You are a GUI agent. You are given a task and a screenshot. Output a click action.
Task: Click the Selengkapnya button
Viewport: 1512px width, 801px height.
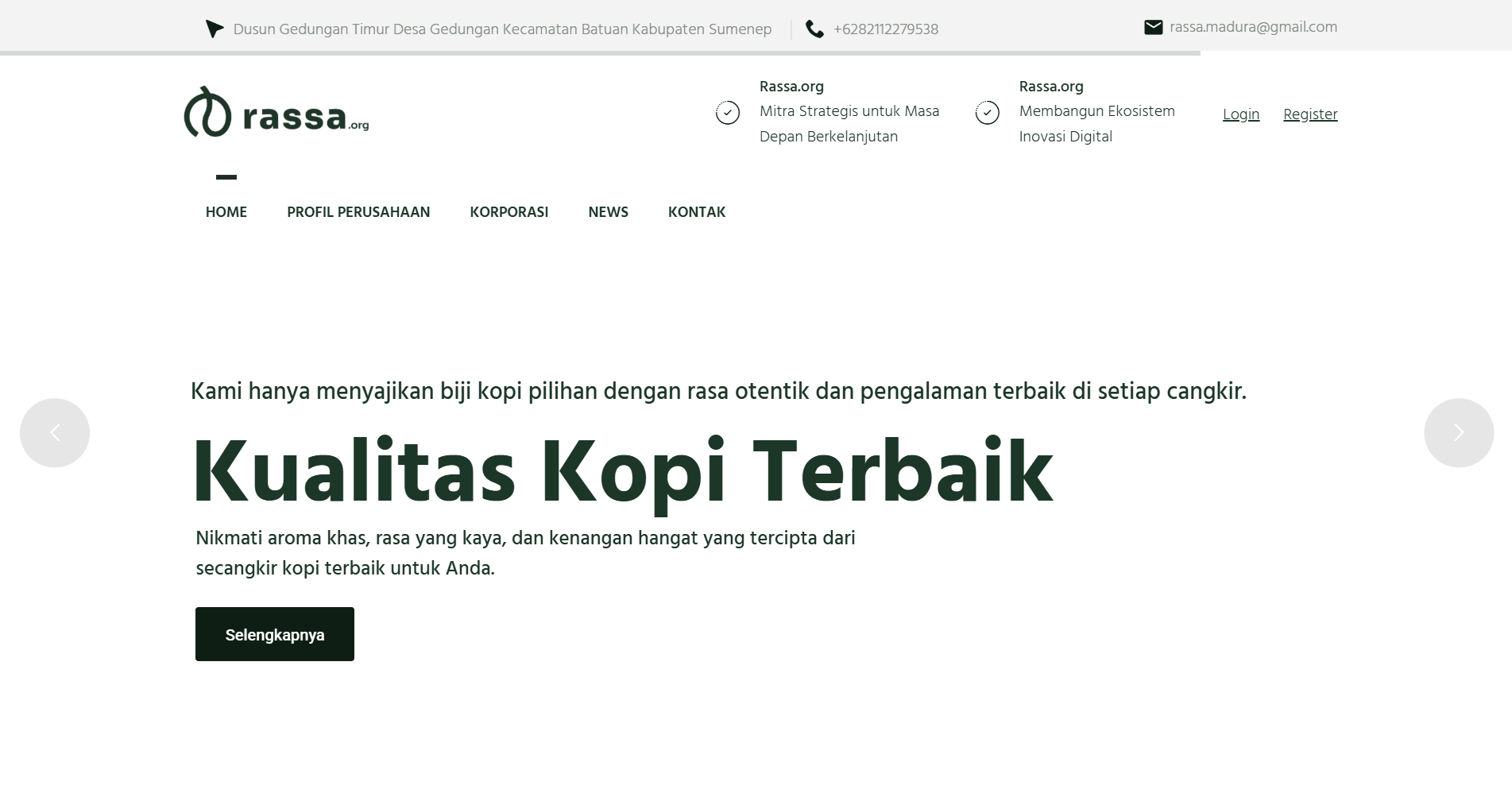275,634
